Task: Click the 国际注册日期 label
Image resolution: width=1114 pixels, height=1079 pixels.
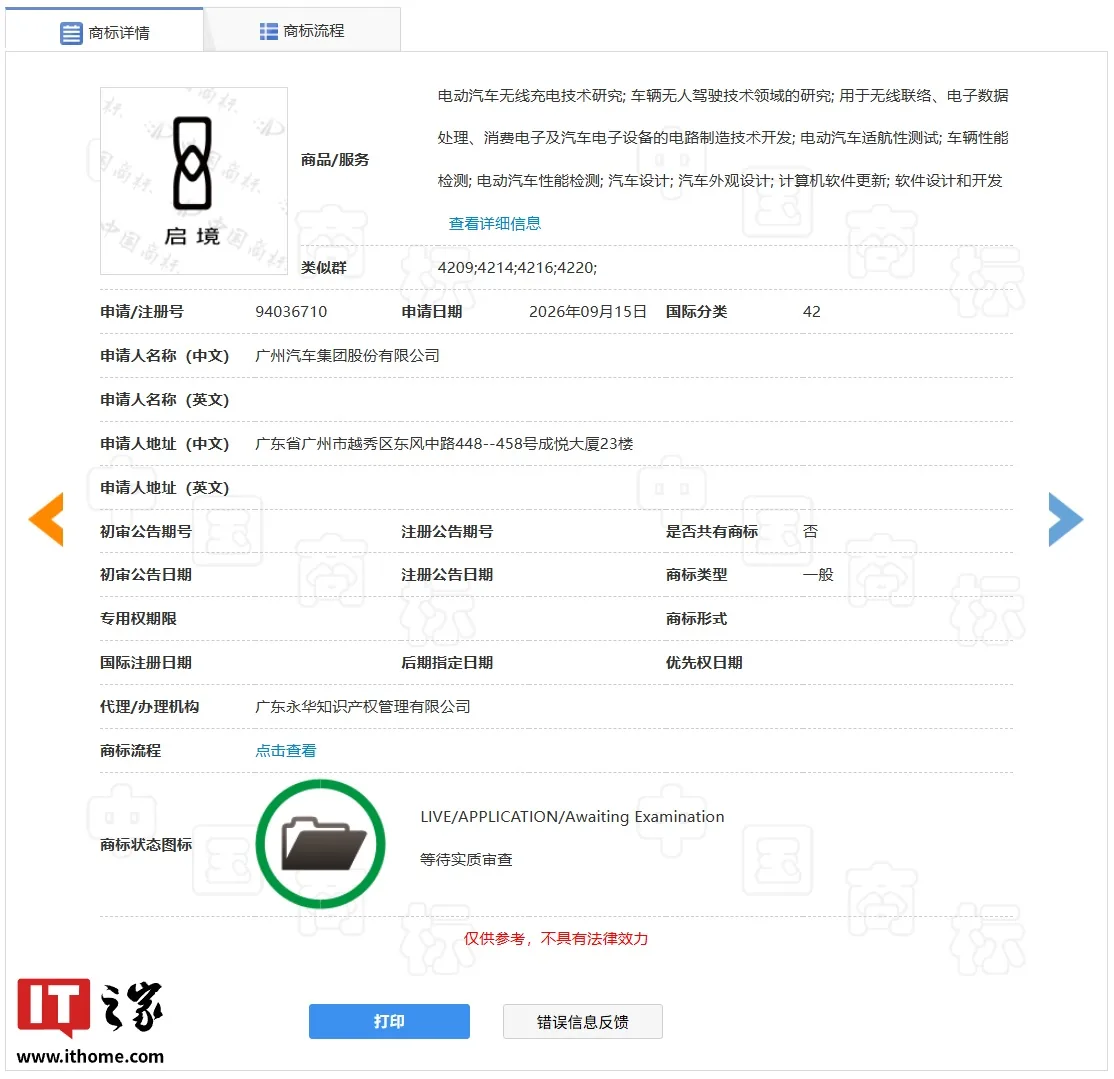Action: coord(146,663)
